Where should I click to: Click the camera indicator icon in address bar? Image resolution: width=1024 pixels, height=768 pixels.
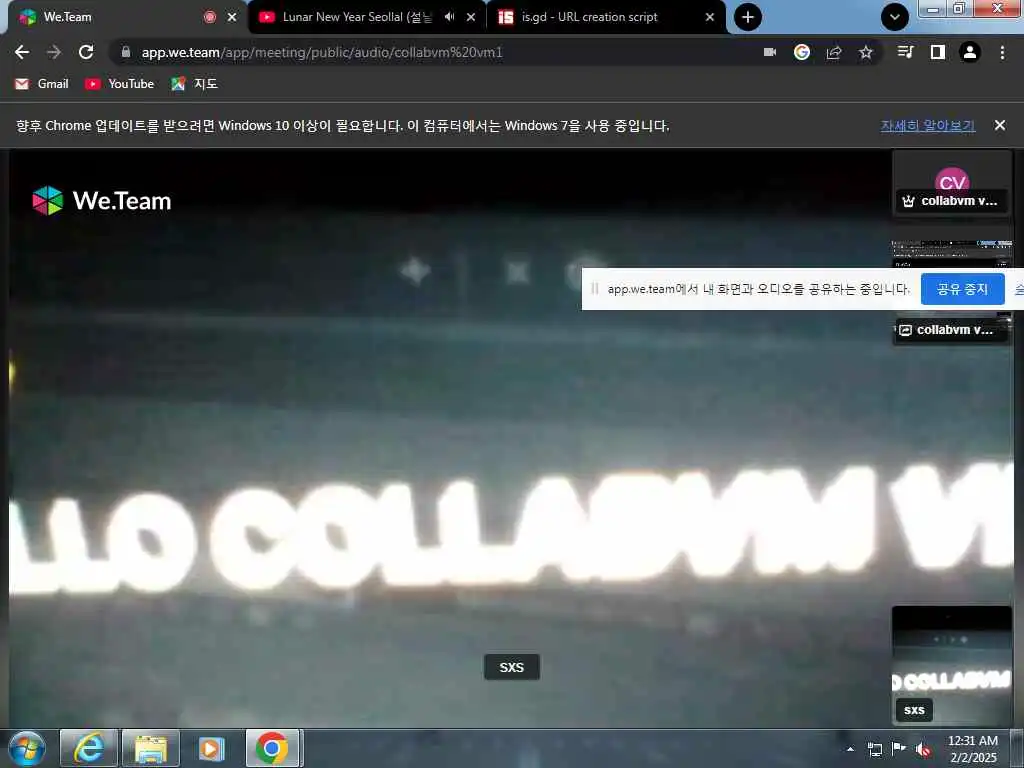click(770, 52)
